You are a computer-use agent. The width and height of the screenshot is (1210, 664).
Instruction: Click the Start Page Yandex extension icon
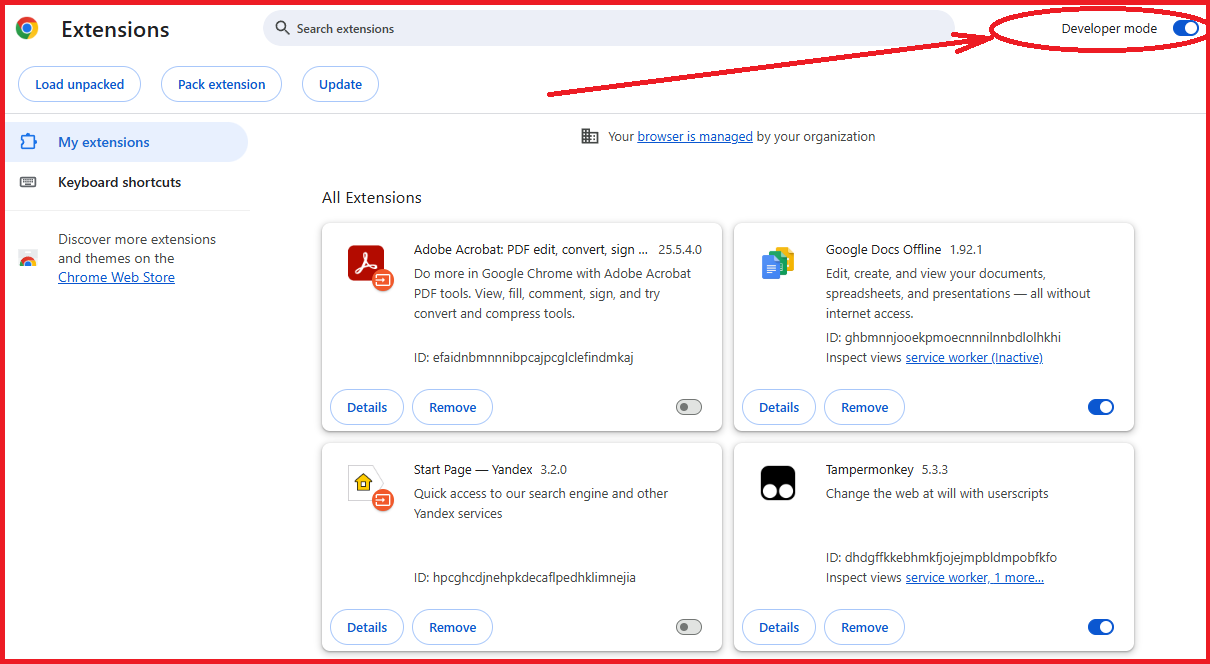click(368, 486)
